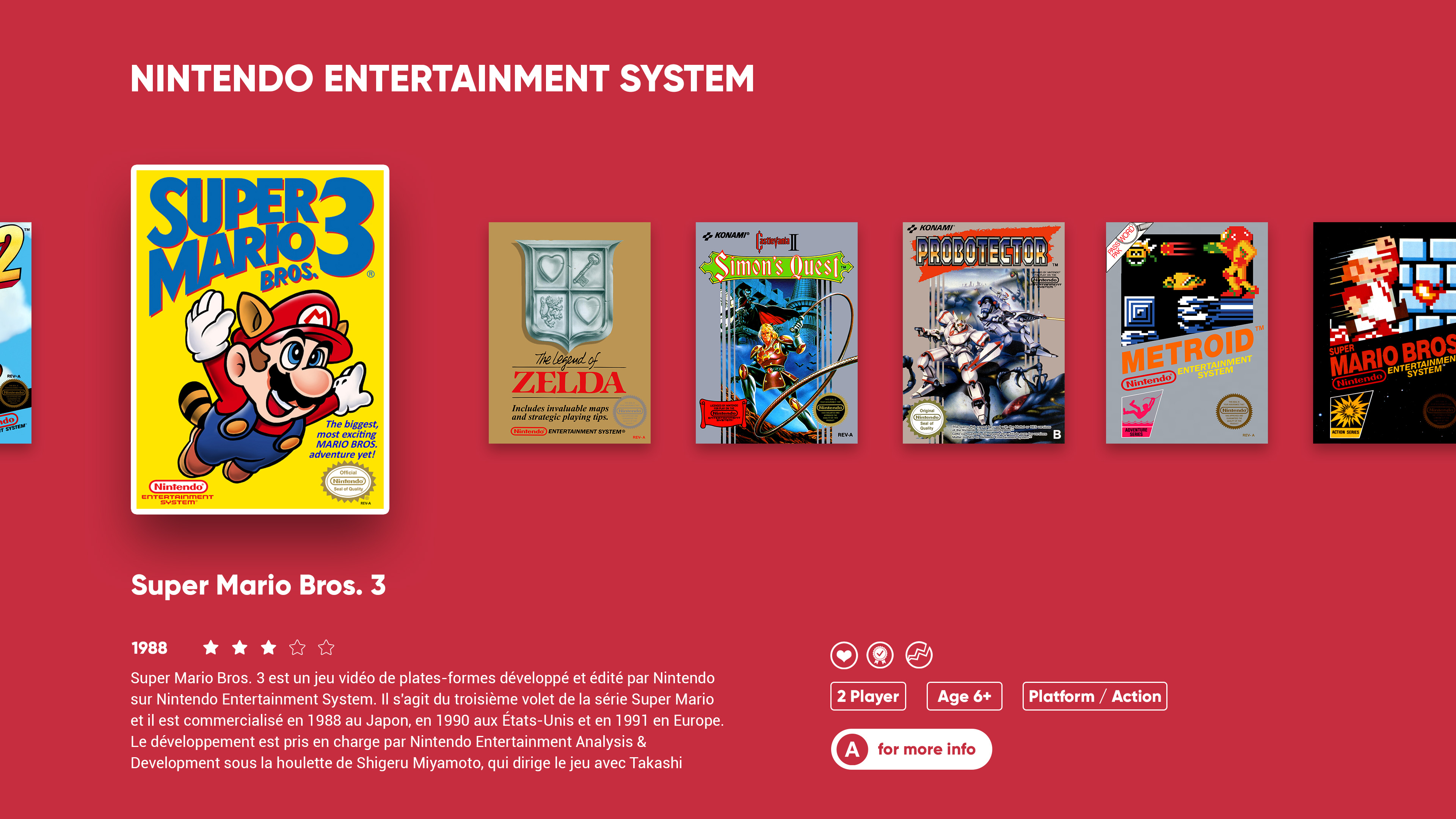Screen dimensions: 1456x819
Task: Select the Super Mario Bros. 3 cover
Action: [260, 340]
